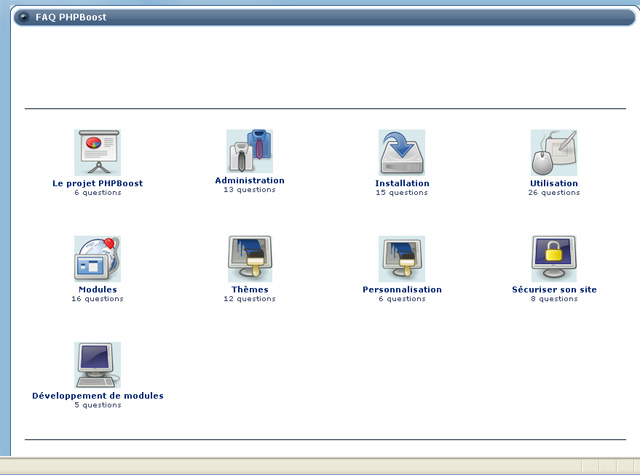The width and height of the screenshot is (640, 475).
Task: Visit the 'Développement de modules' text link
Action: (x=97, y=396)
